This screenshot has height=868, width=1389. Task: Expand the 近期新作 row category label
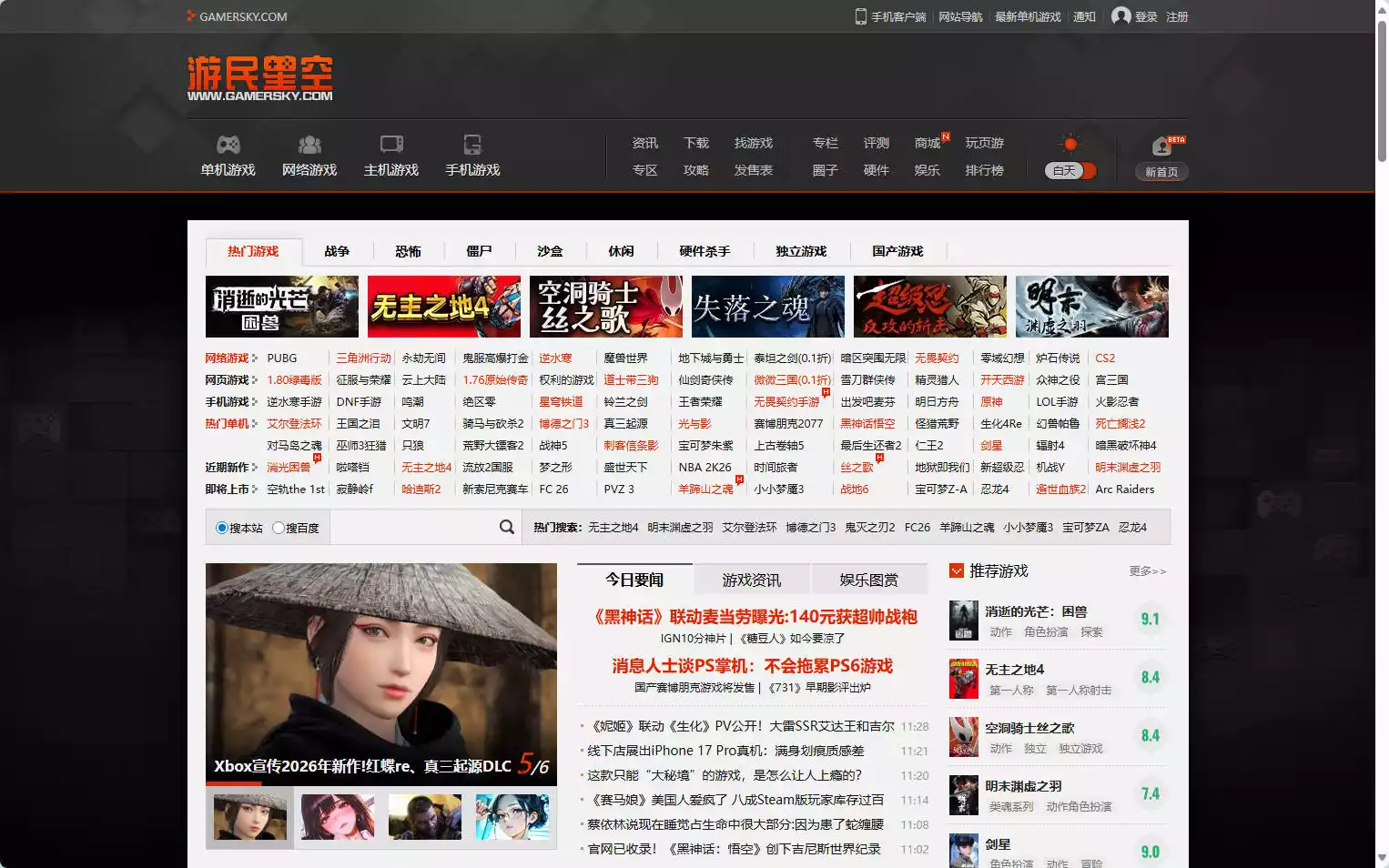coord(227,468)
